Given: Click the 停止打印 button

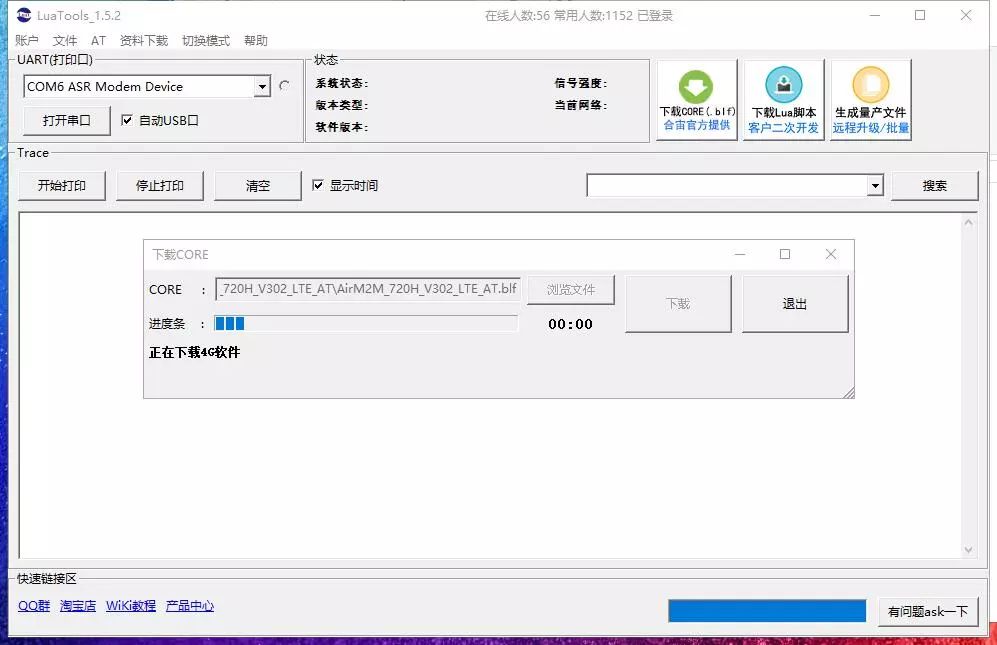Looking at the screenshot, I should [160, 186].
